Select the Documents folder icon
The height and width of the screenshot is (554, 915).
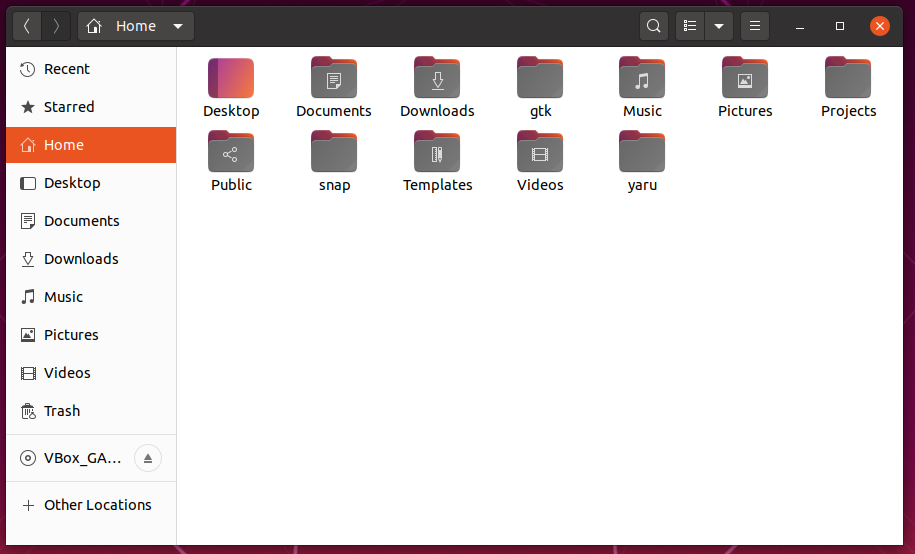[x=334, y=78]
